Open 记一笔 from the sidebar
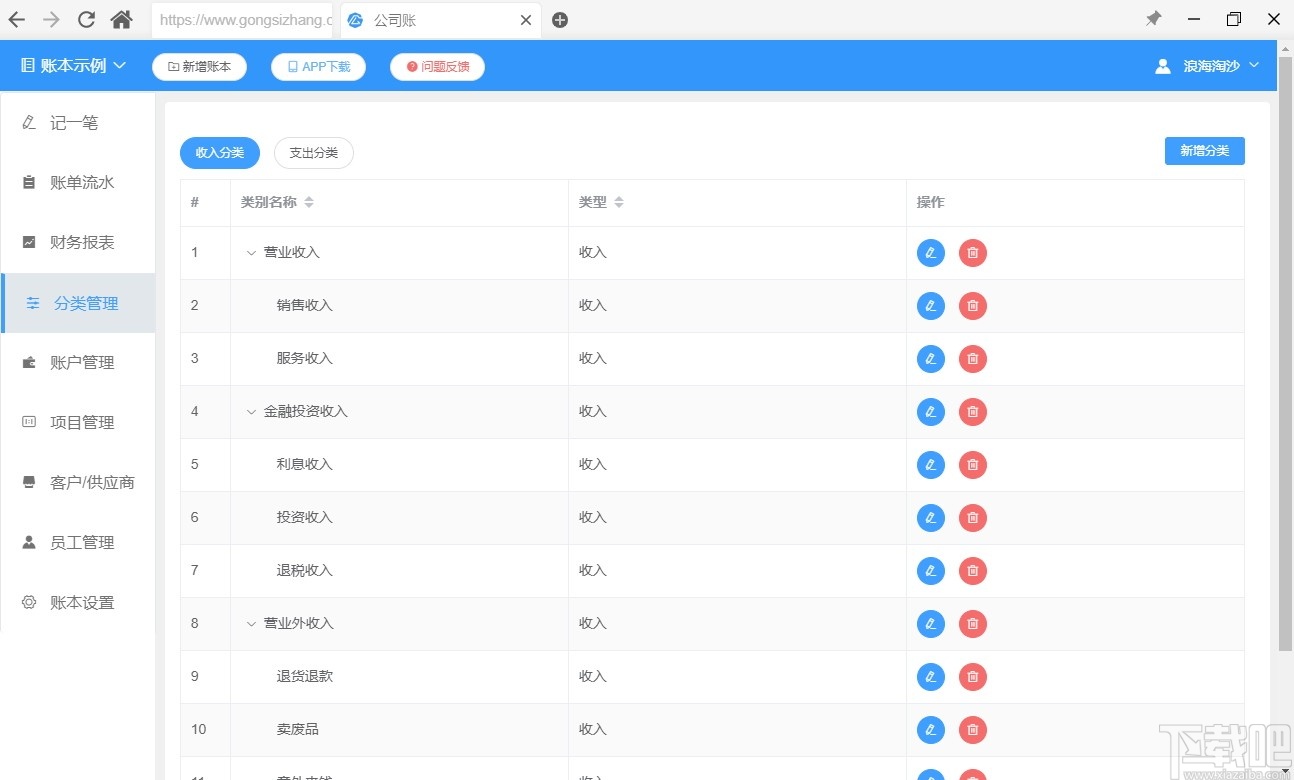The image size is (1294, 780). pos(72,122)
